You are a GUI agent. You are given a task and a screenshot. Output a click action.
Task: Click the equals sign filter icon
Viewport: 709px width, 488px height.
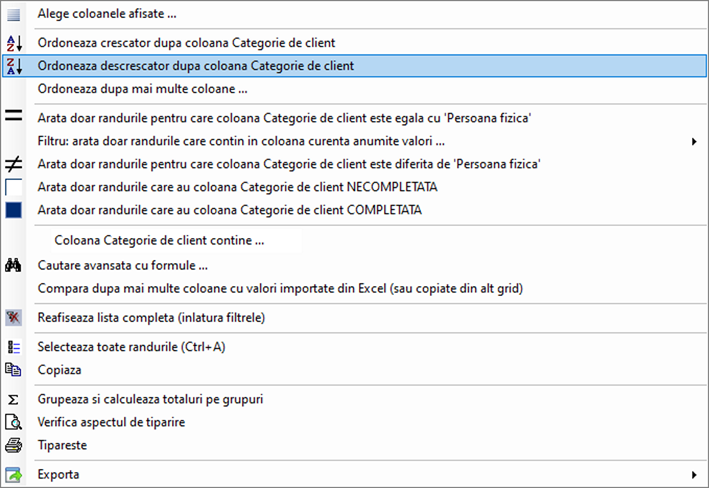click(x=14, y=115)
